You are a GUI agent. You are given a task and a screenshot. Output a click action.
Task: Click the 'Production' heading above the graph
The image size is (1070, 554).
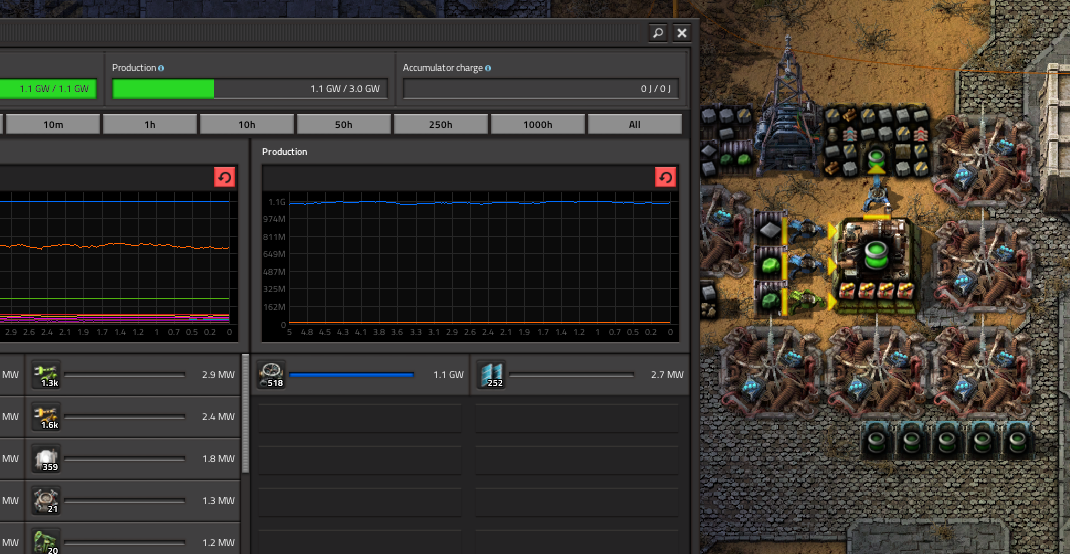tap(285, 151)
